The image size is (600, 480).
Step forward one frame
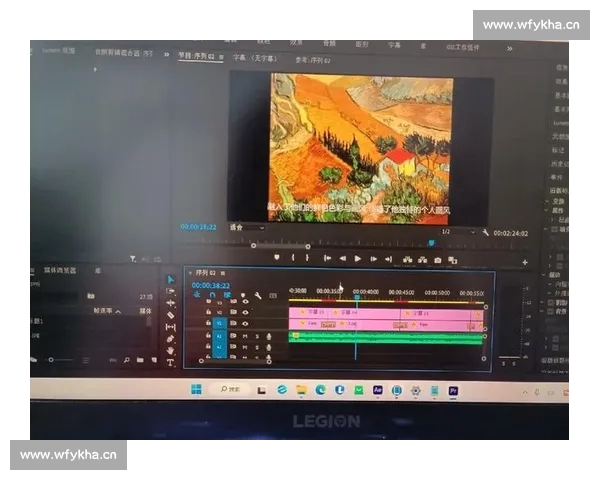click(373, 259)
